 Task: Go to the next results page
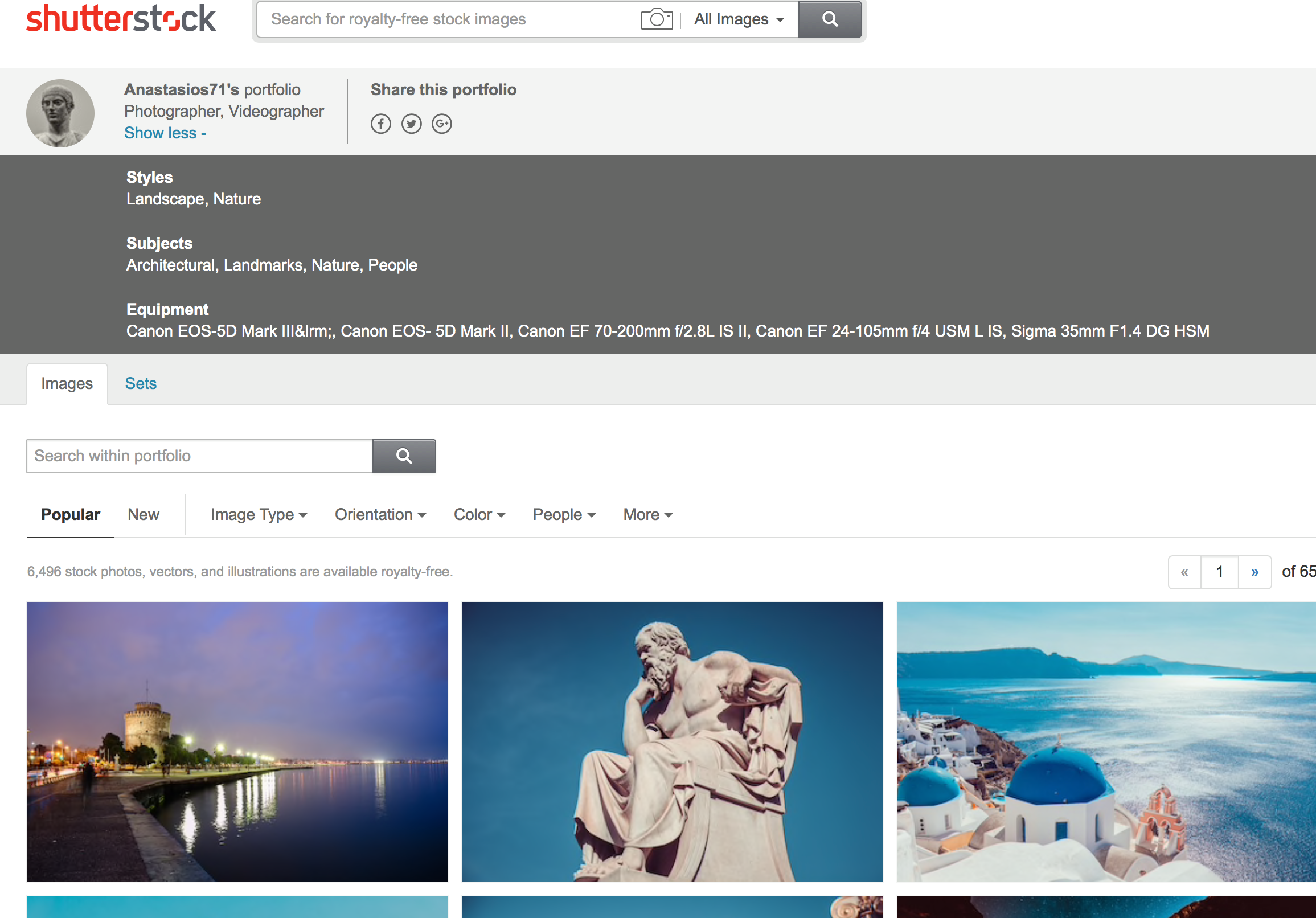[1254, 572]
